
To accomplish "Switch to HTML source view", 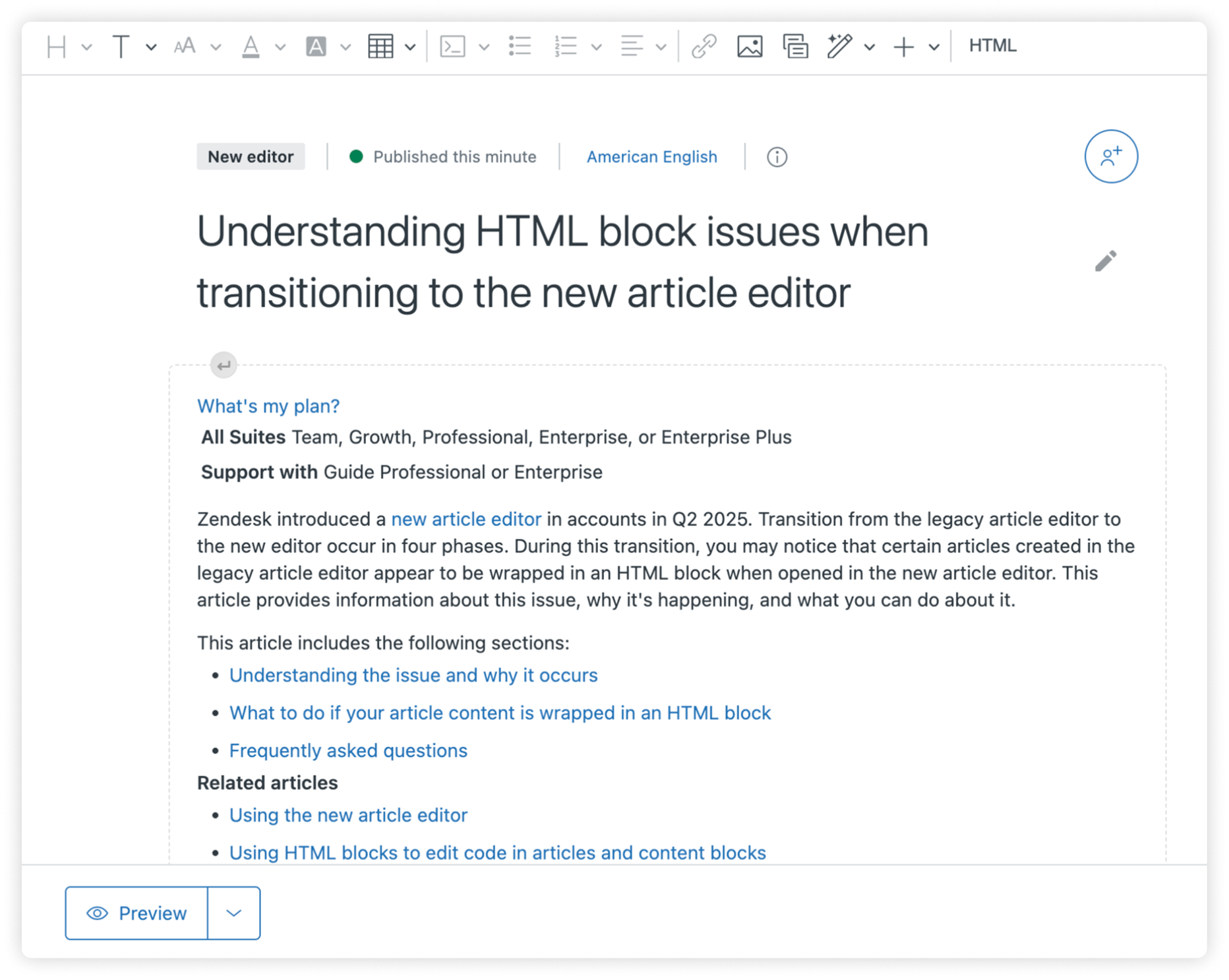I will click(992, 46).
